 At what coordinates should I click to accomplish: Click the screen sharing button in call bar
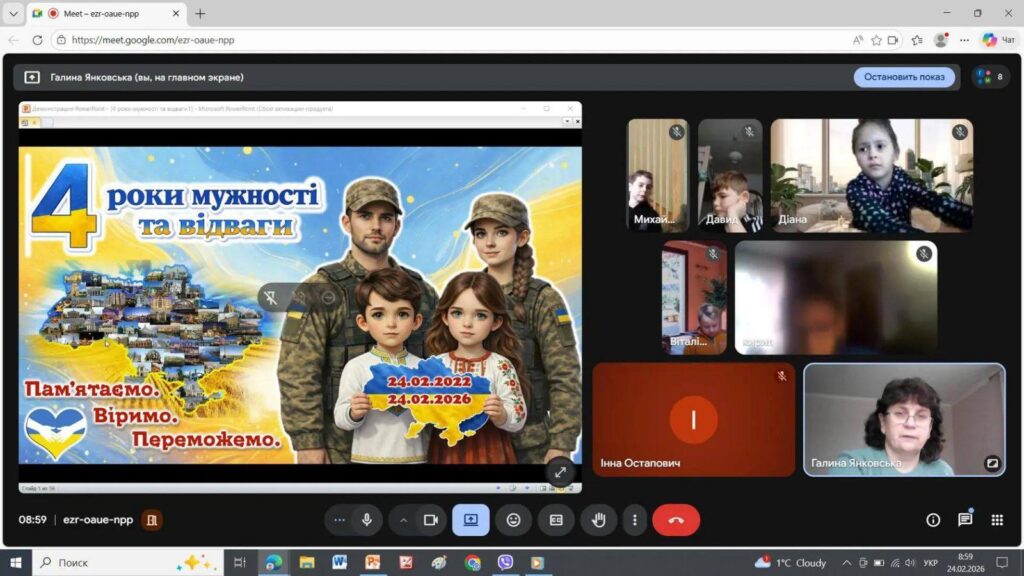pyautogui.click(x=470, y=520)
